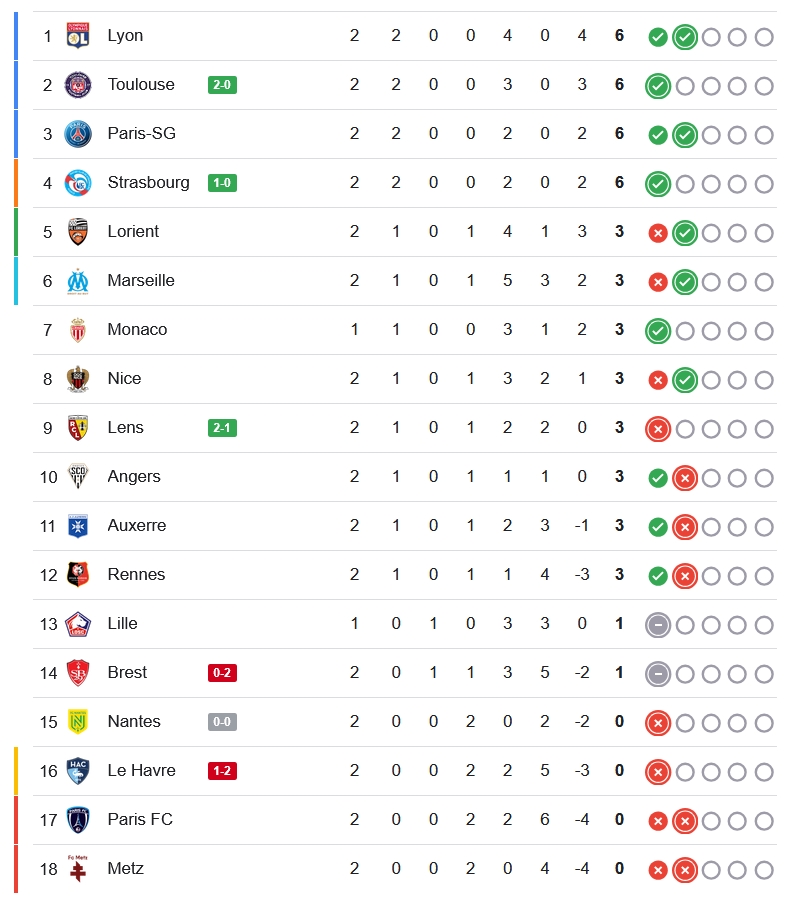This screenshot has width=799, height=910.
Task: Click Lens's red loss form indicator
Action: coord(658,429)
